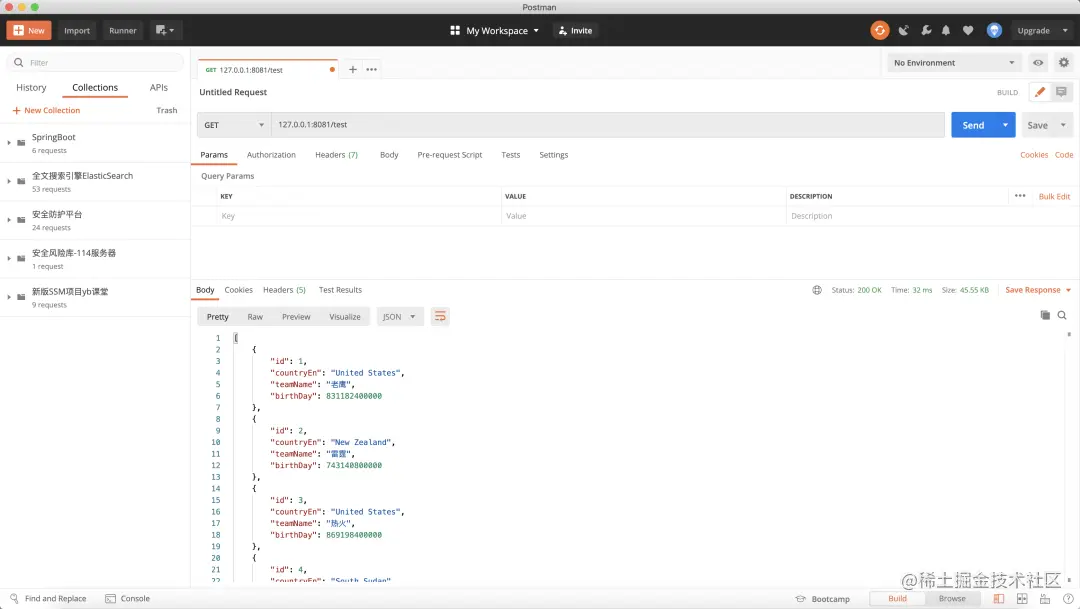
Task: Open GET method dropdown
Action: [234, 125]
